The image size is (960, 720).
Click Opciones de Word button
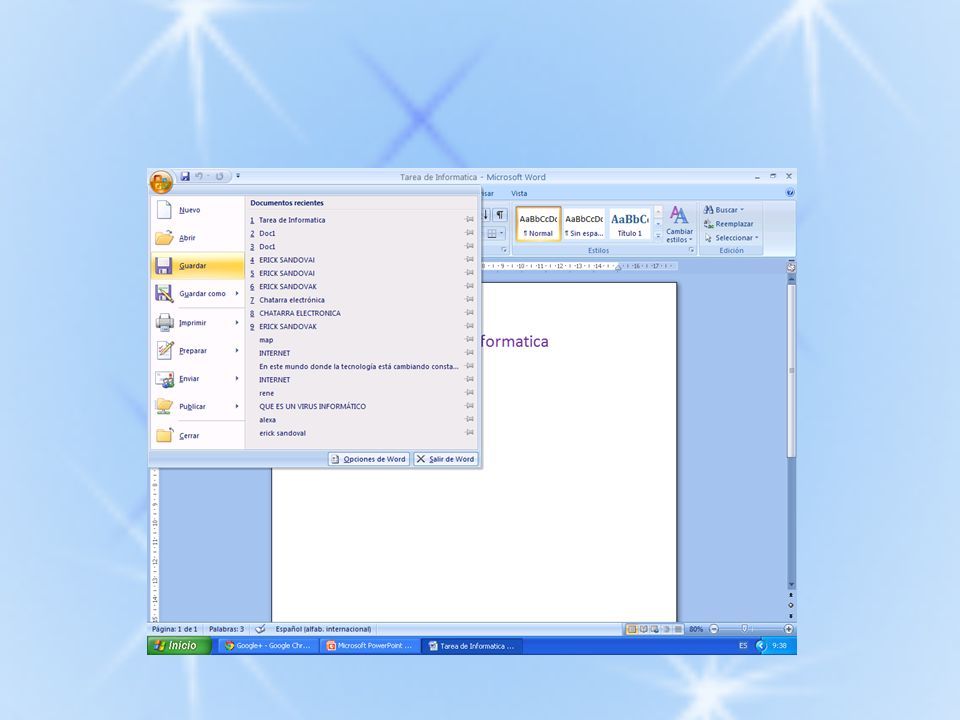369,459
